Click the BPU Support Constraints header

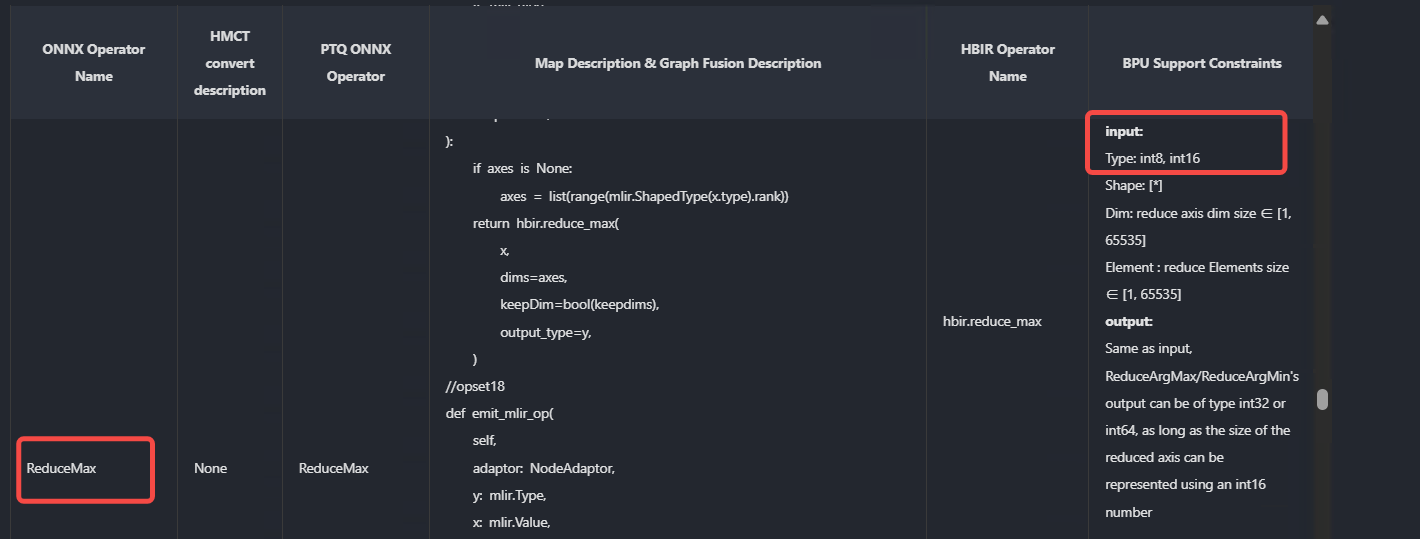(1201, 63)
